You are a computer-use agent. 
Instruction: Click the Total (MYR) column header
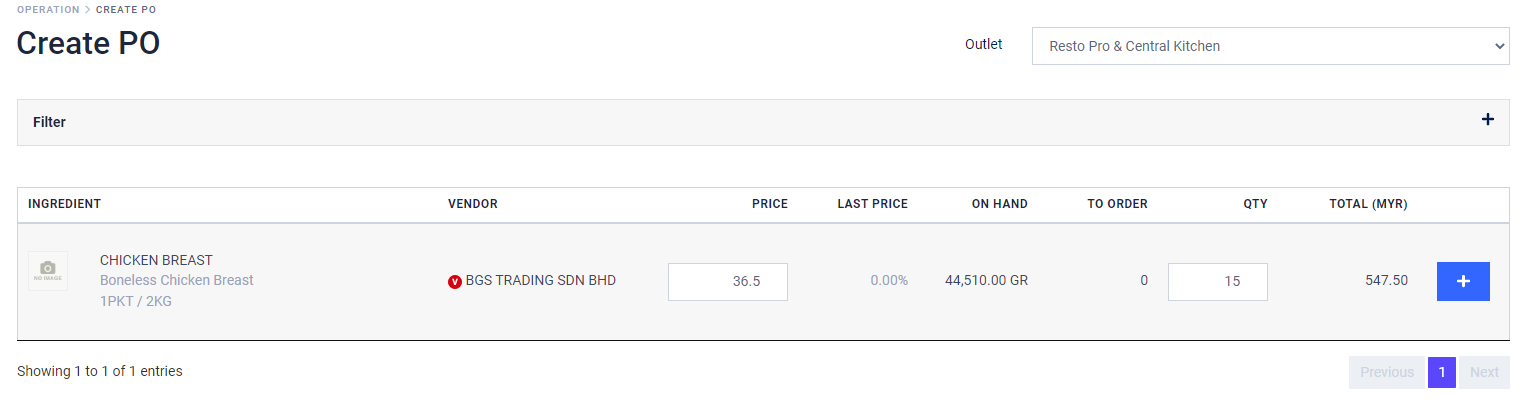1367,204
